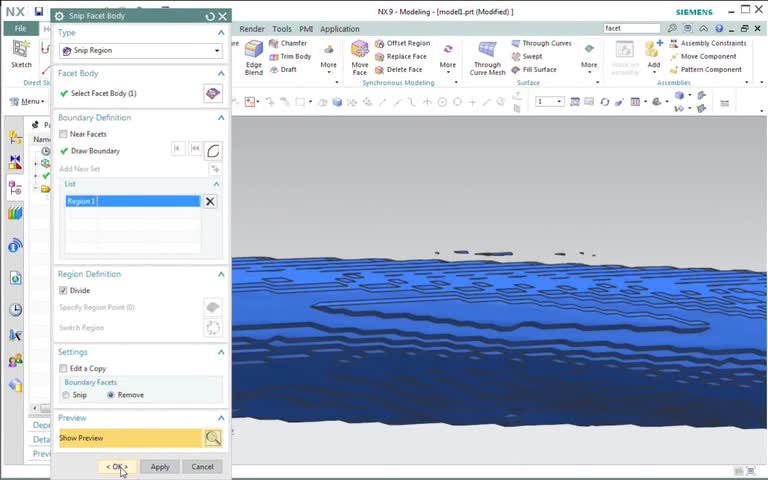This screenshot has height=480, width=768.
Task: Select the Fill Surface command
Action: (534, 70)
